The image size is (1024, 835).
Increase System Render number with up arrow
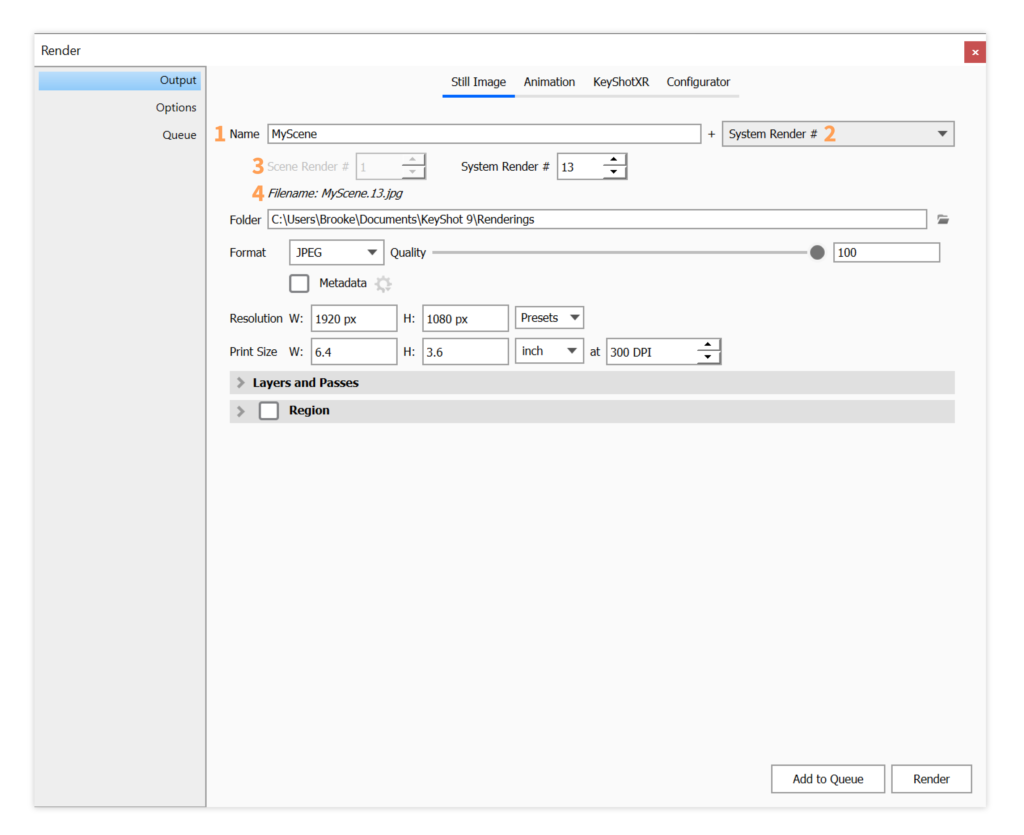614,160
